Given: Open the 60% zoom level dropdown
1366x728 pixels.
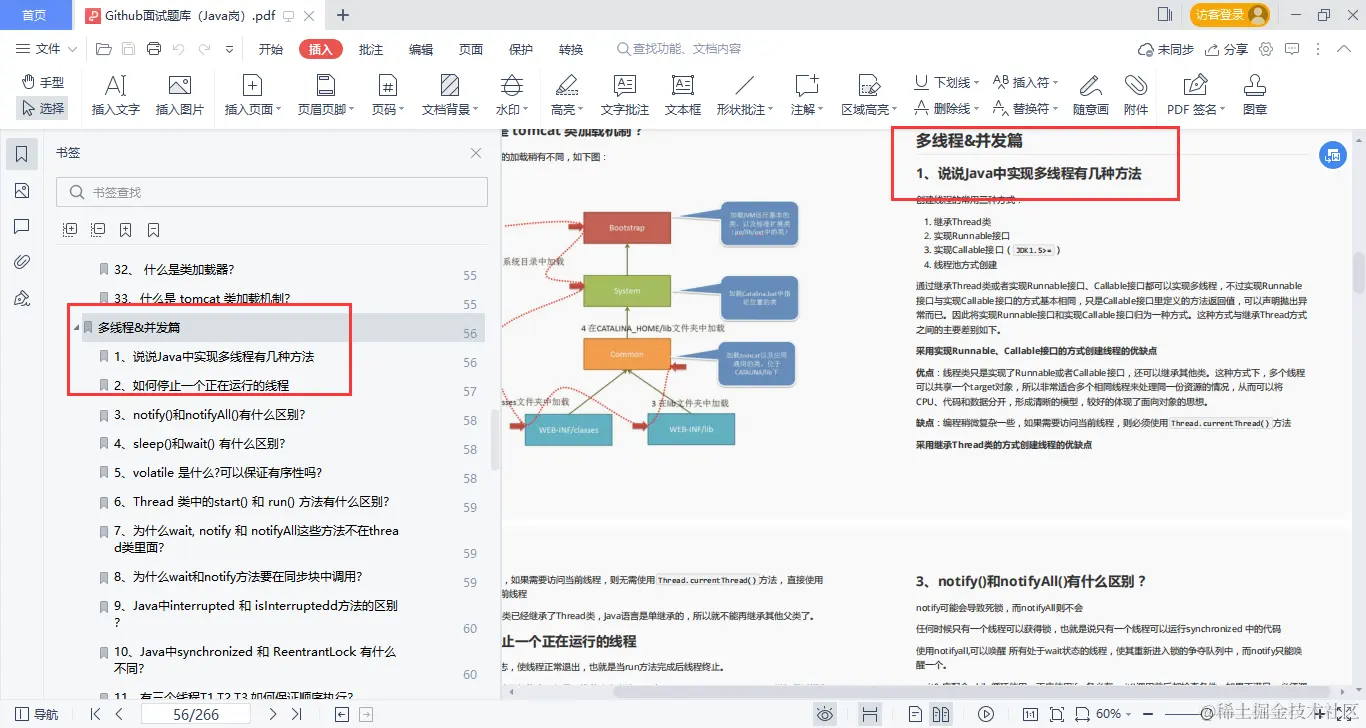Looking at the screenshot, I should [1110, 714].
